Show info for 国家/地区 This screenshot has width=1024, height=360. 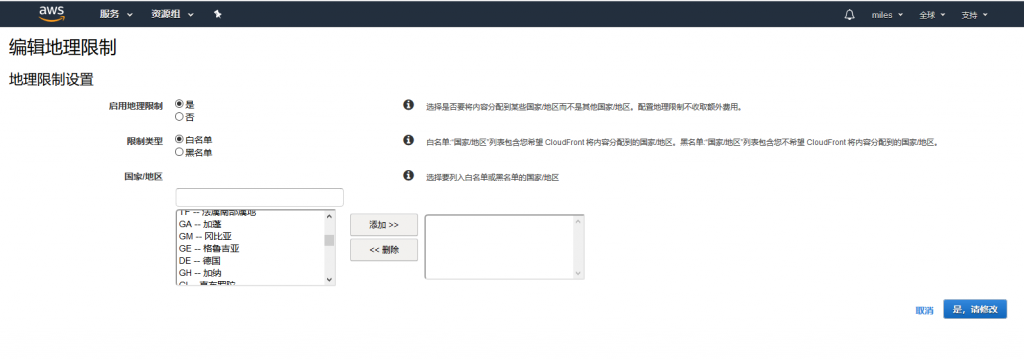point(408,176)
